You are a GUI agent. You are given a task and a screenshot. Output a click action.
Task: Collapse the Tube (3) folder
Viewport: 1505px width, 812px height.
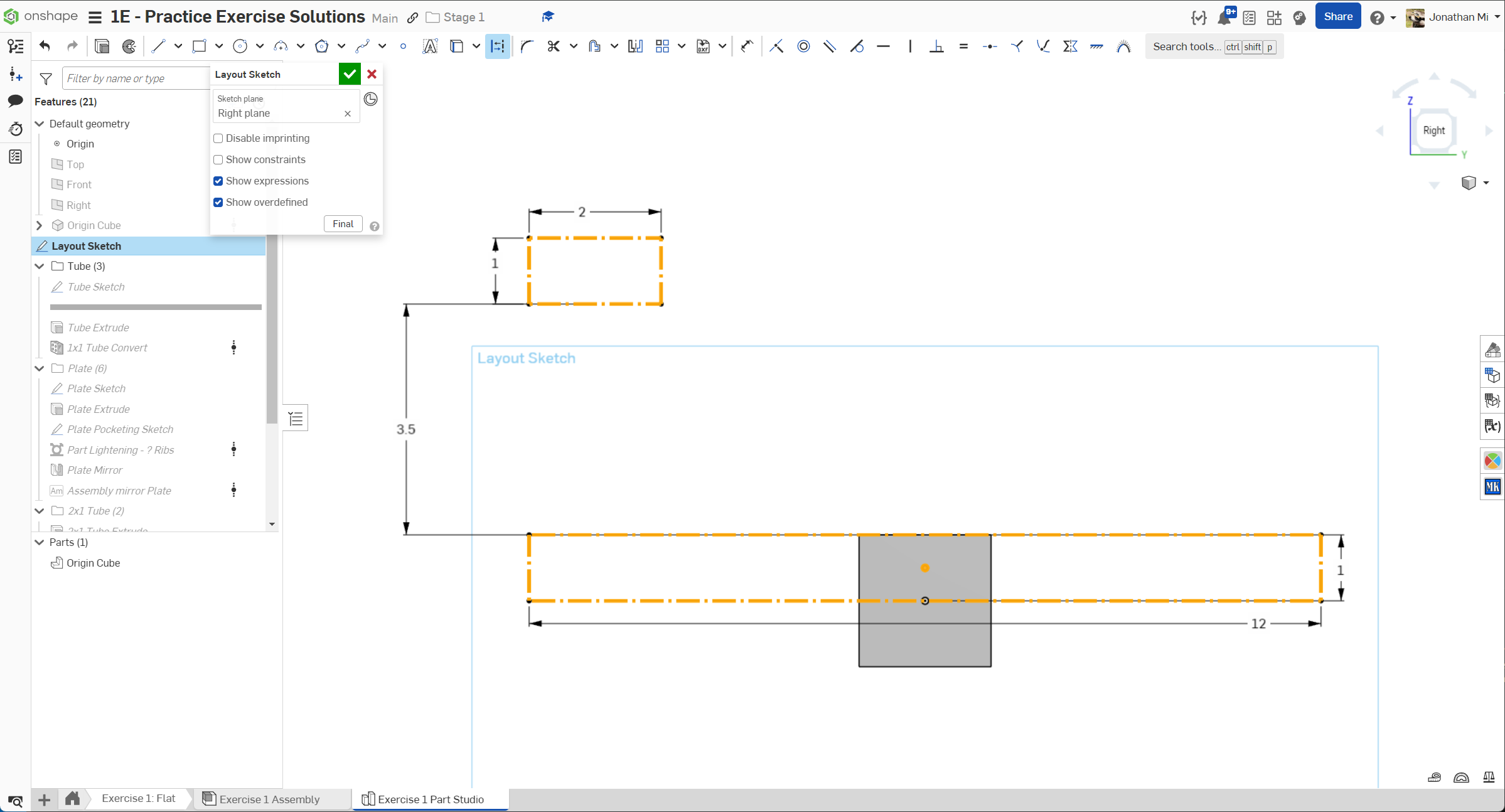[x=40, y=266]
